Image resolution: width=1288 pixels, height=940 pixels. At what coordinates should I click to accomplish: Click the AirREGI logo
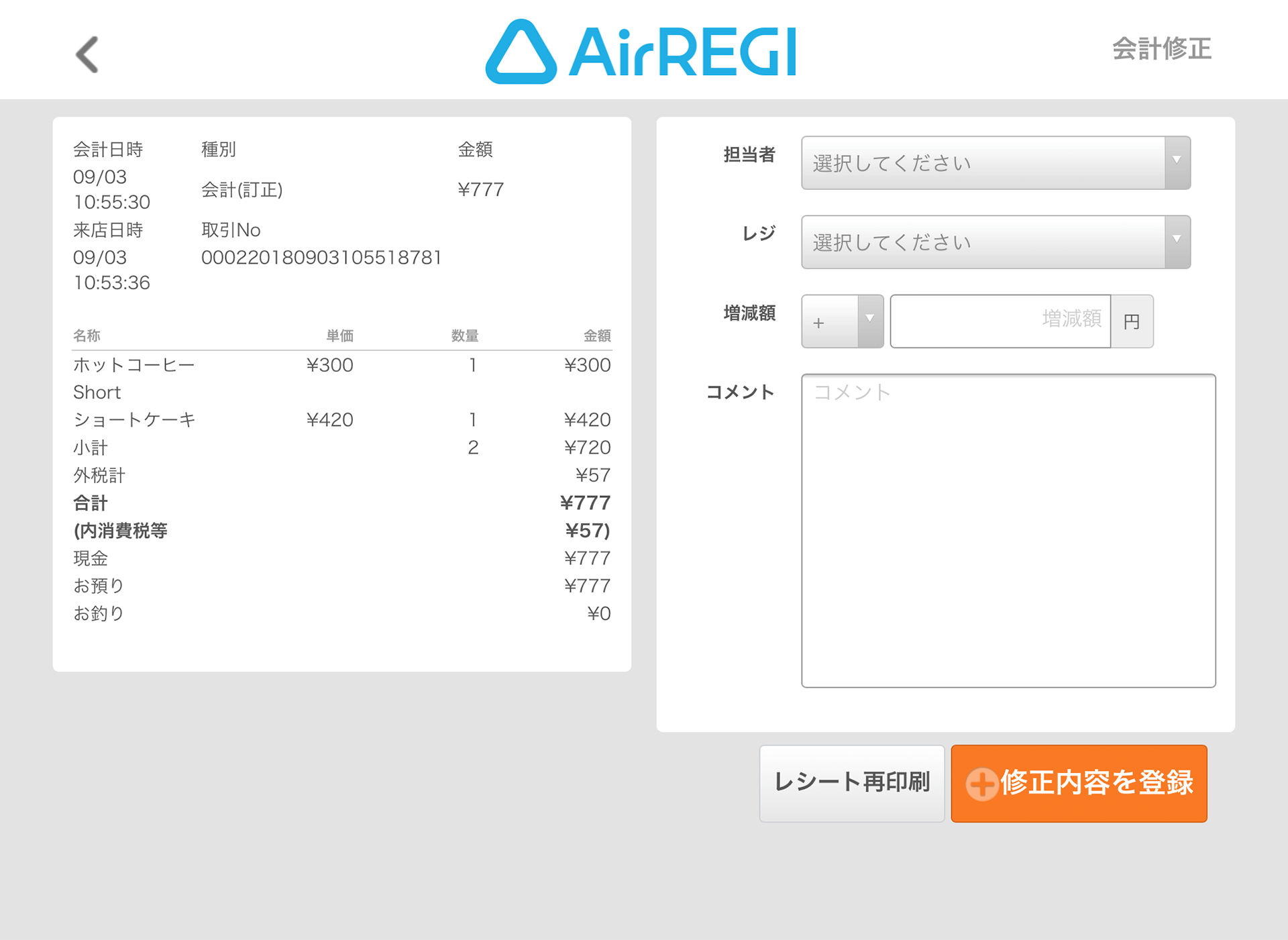click(x=641, y=51)
